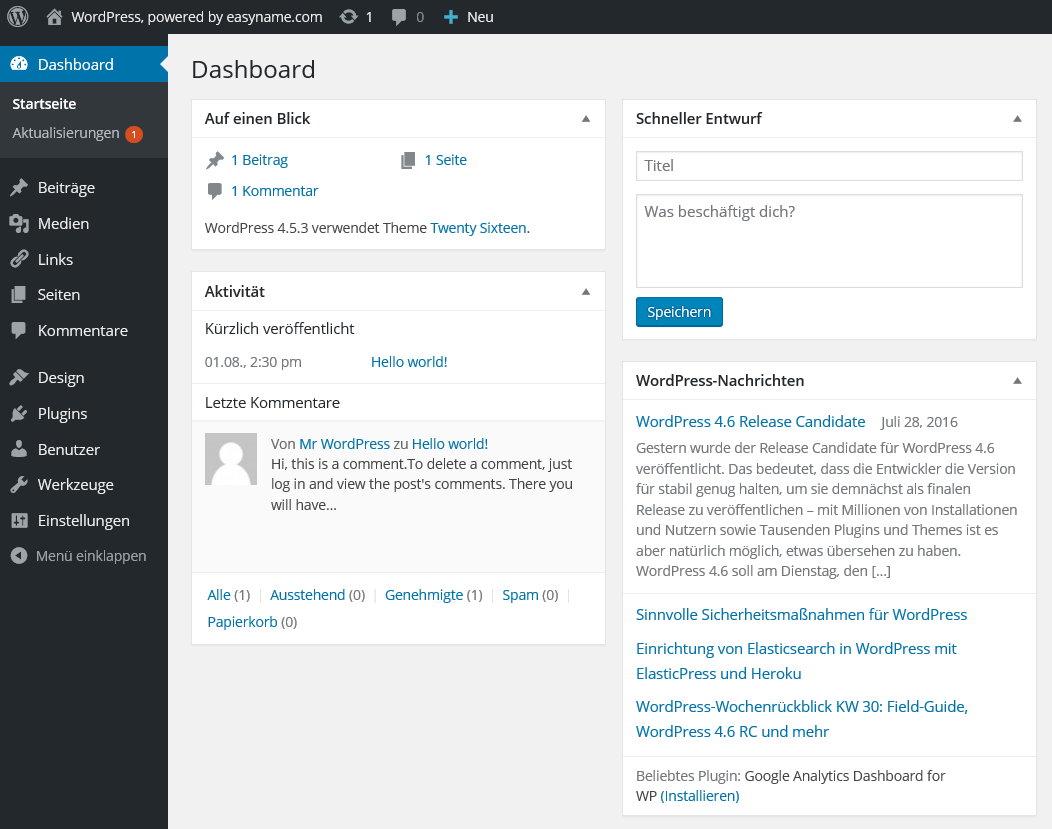Open the Mr WordPress author link

[x=344, y=444]
